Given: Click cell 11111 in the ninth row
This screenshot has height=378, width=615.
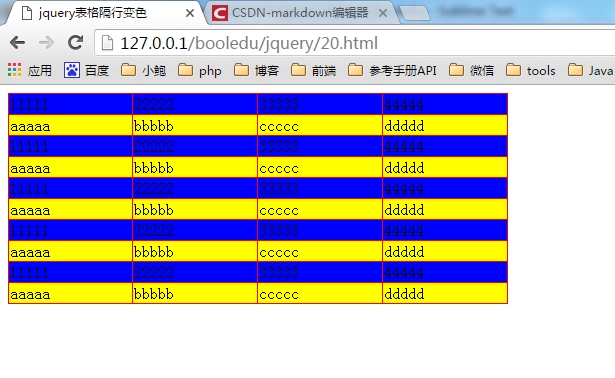Looking at the screenshot, I should pyautogui.click(x=70, y=272).
